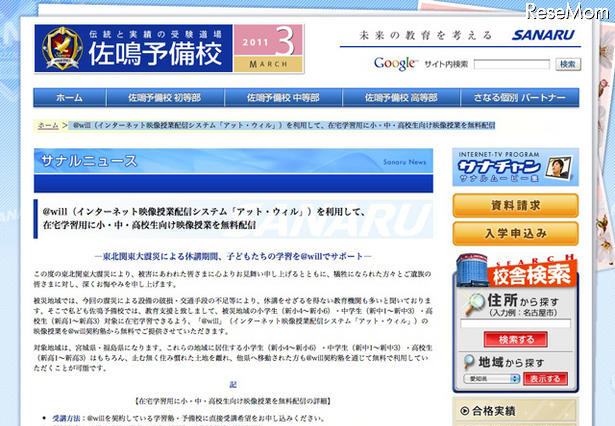The width and height of the screenshot is (615, 426).
Task: Click the blue subtitle about 東北関東大震災
Action: click(233, 257)
